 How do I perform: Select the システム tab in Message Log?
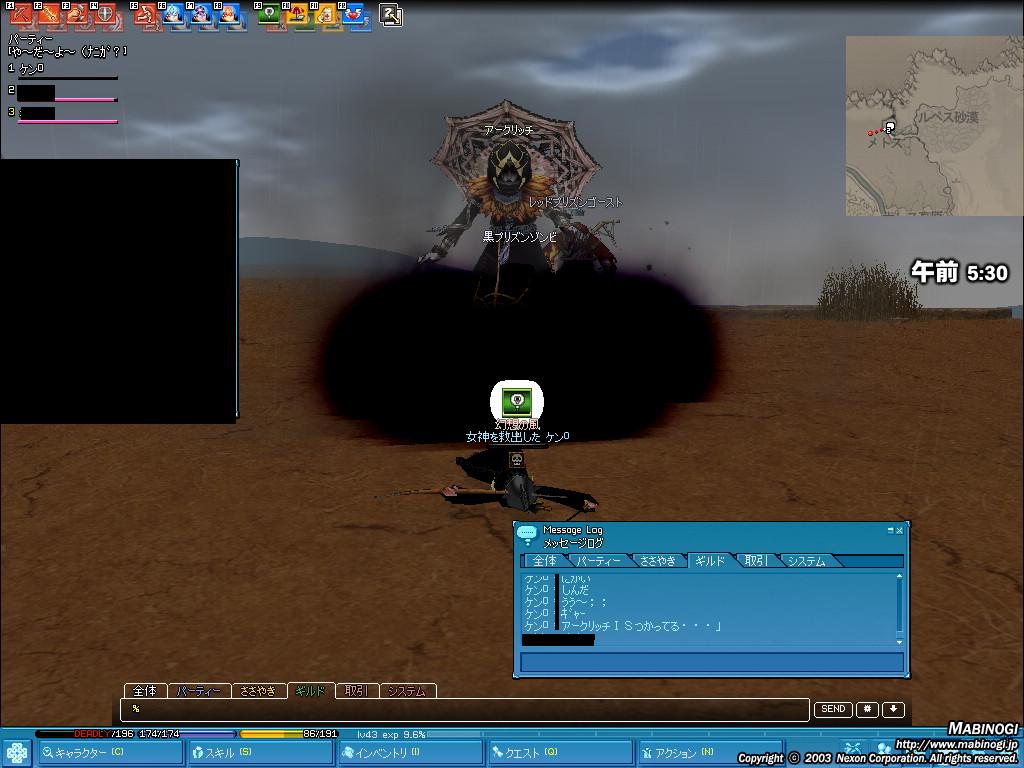coord(807,560)
